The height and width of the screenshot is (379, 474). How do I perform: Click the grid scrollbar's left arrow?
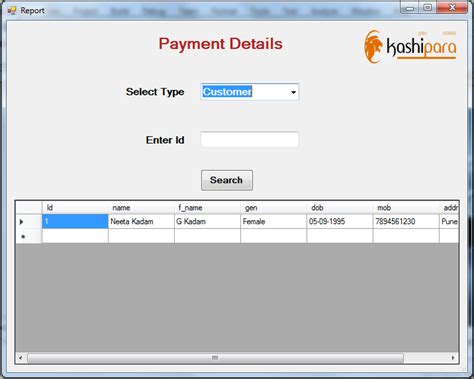tap(21, 358)
